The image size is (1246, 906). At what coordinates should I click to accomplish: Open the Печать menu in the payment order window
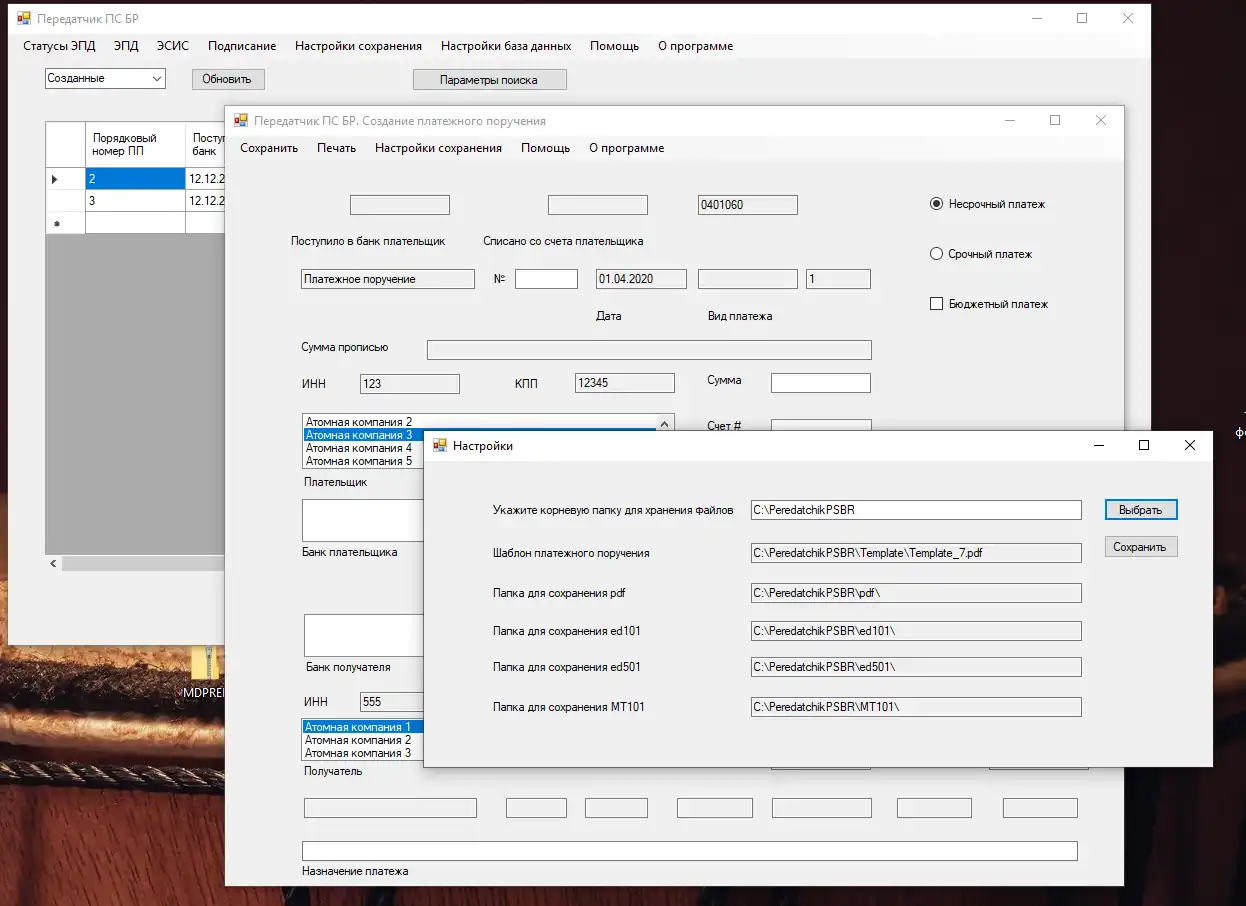(x=336, y=148)
